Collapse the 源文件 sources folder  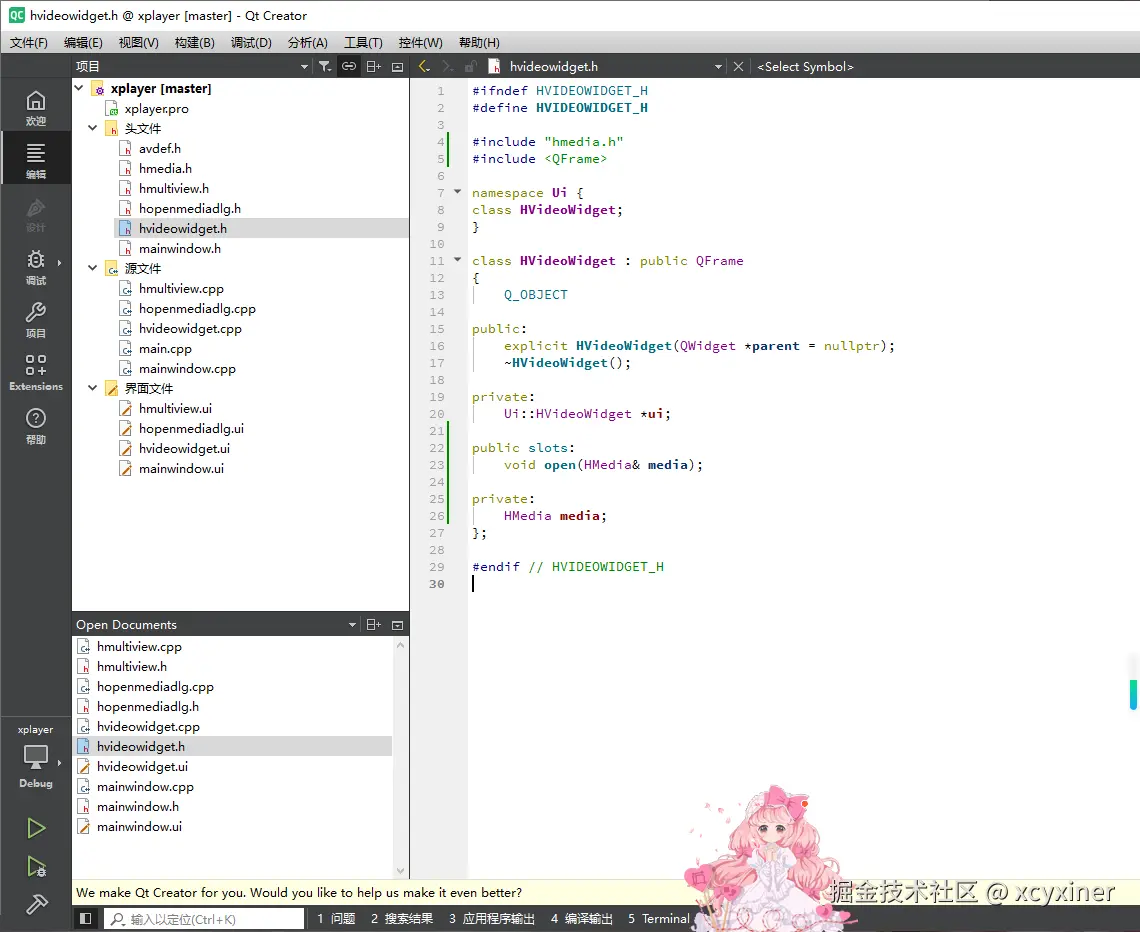tap(93, 268)
